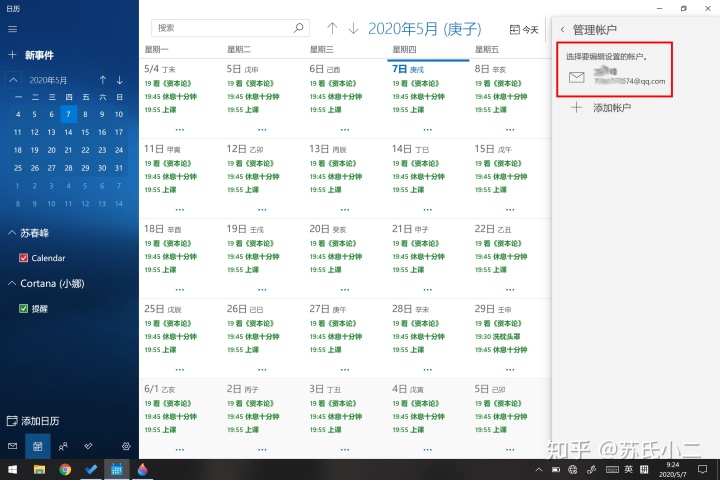Expand more events on 21日
This screenshot has height=480, width=720.
pos(428,289)
